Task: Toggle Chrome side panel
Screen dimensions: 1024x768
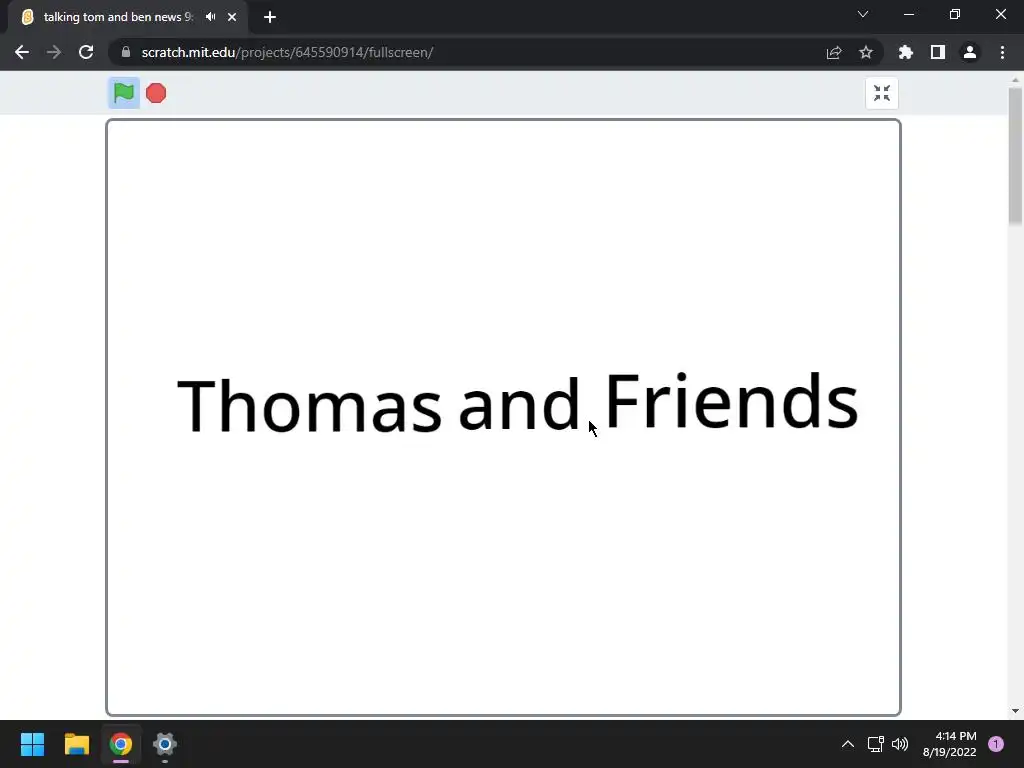Action: [x=938, y=52]
